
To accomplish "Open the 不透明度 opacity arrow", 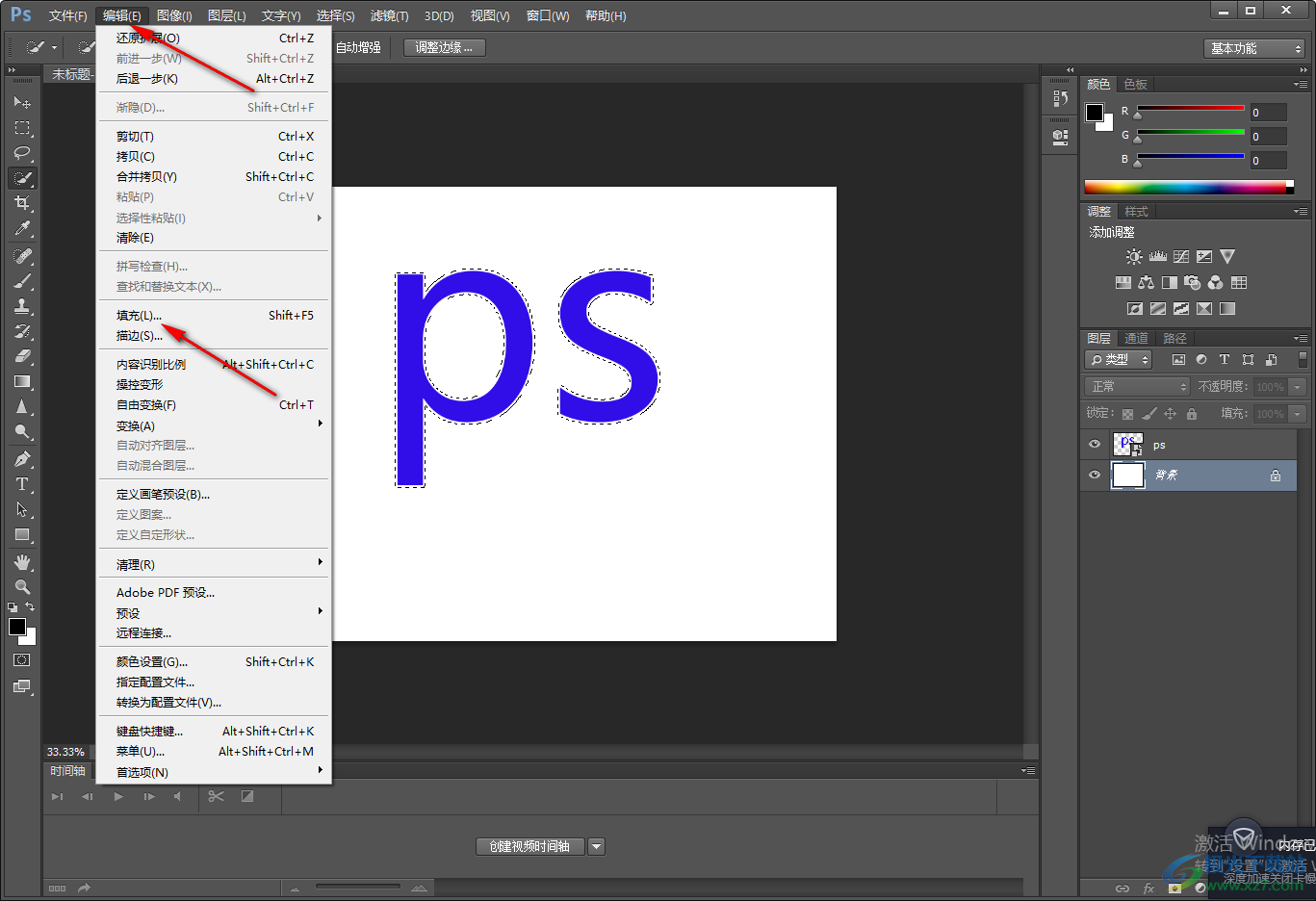I will pos(1298,386).
